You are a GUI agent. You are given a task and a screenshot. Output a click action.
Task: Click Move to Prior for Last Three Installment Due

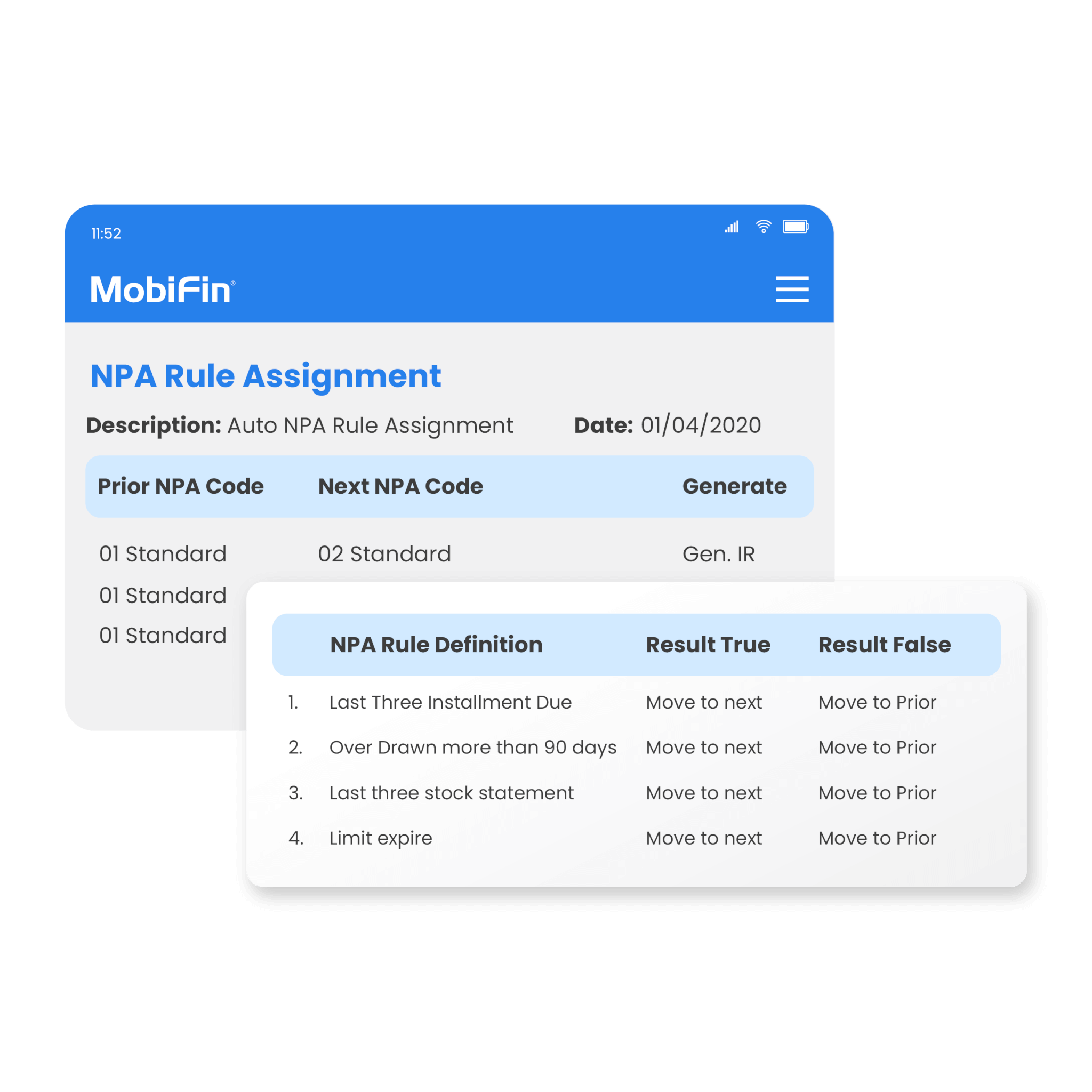[x=877, y=702]
